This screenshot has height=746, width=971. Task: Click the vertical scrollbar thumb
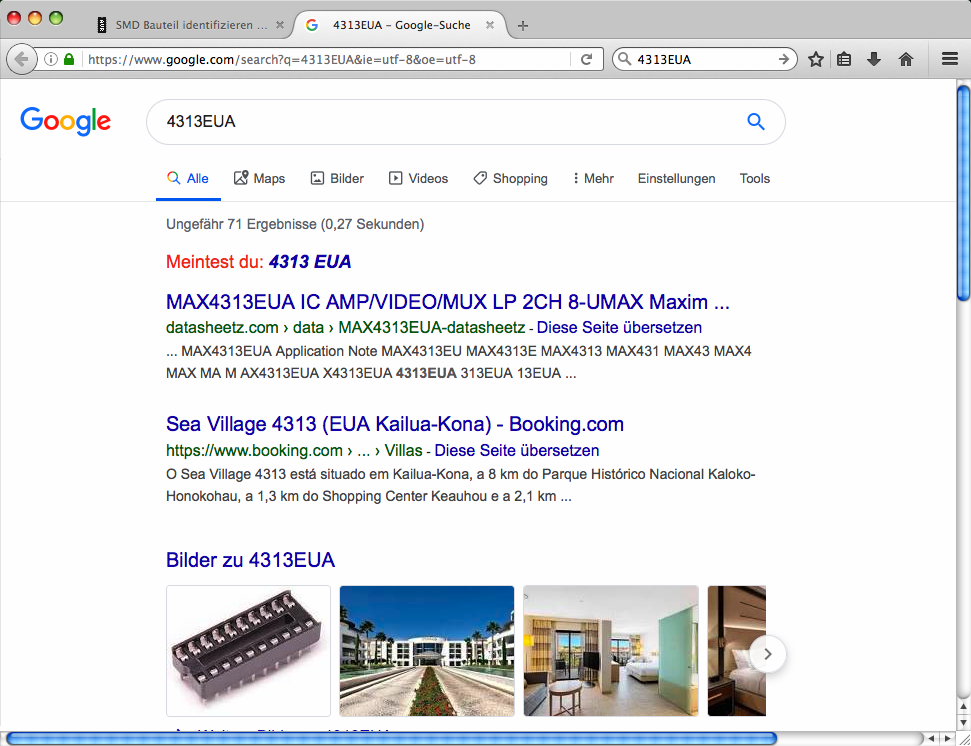click(964, 194)
